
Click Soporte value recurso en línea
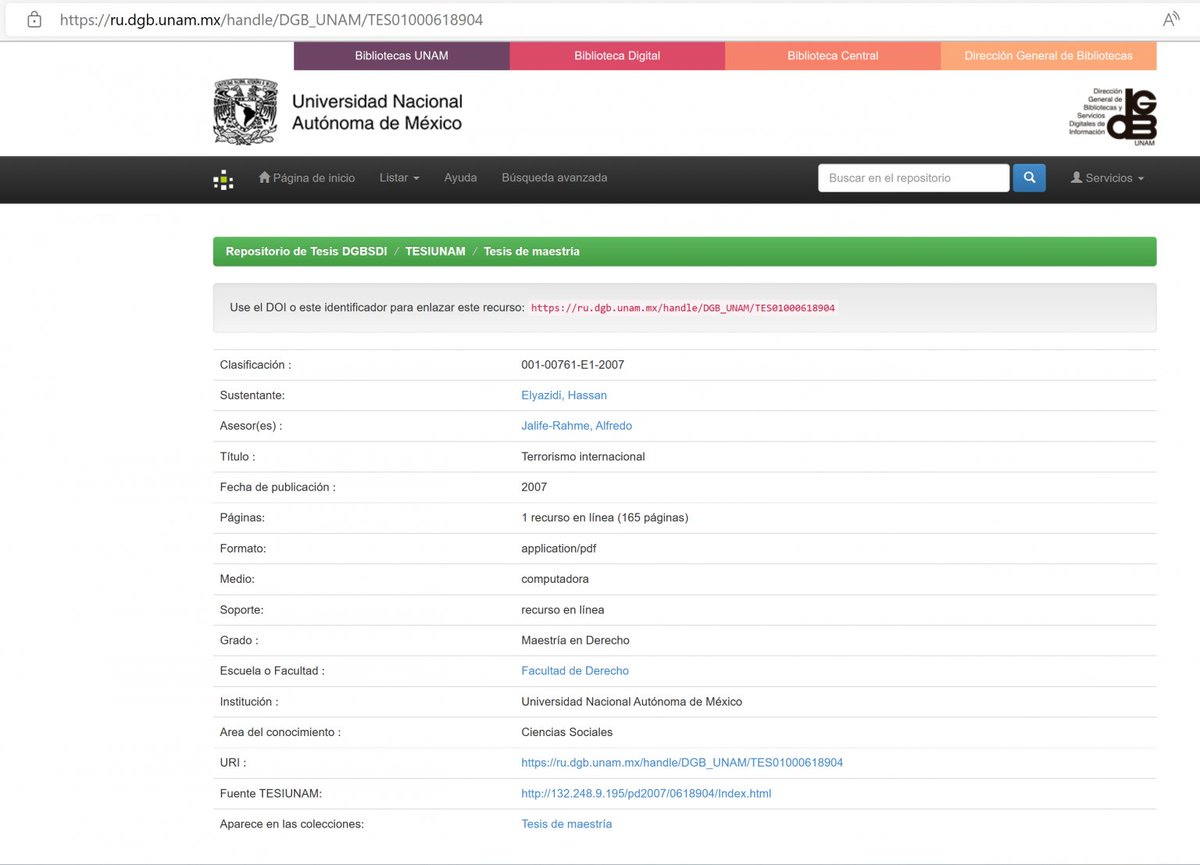coord(563,610)
